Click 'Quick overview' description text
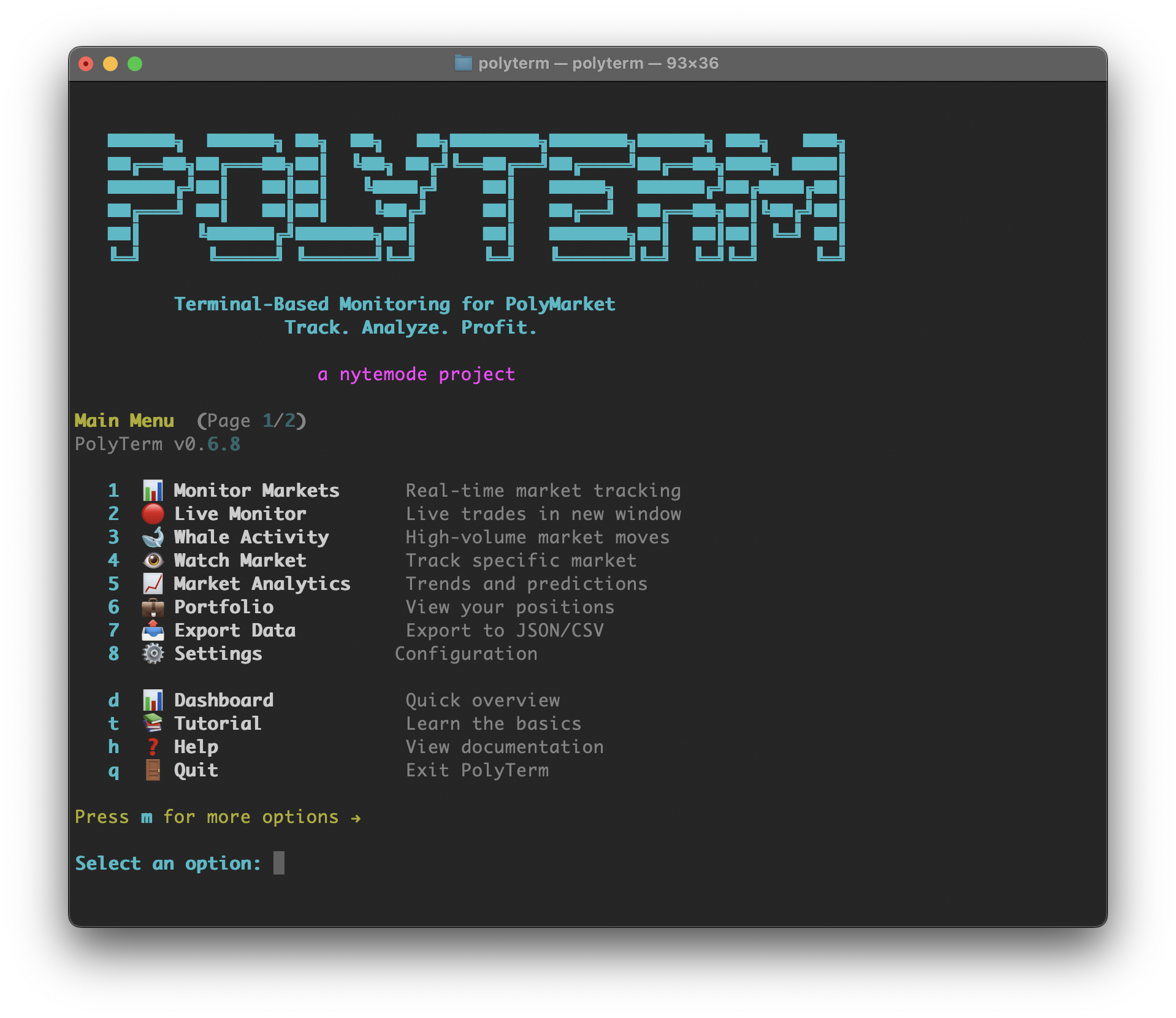 click(483, 700)
